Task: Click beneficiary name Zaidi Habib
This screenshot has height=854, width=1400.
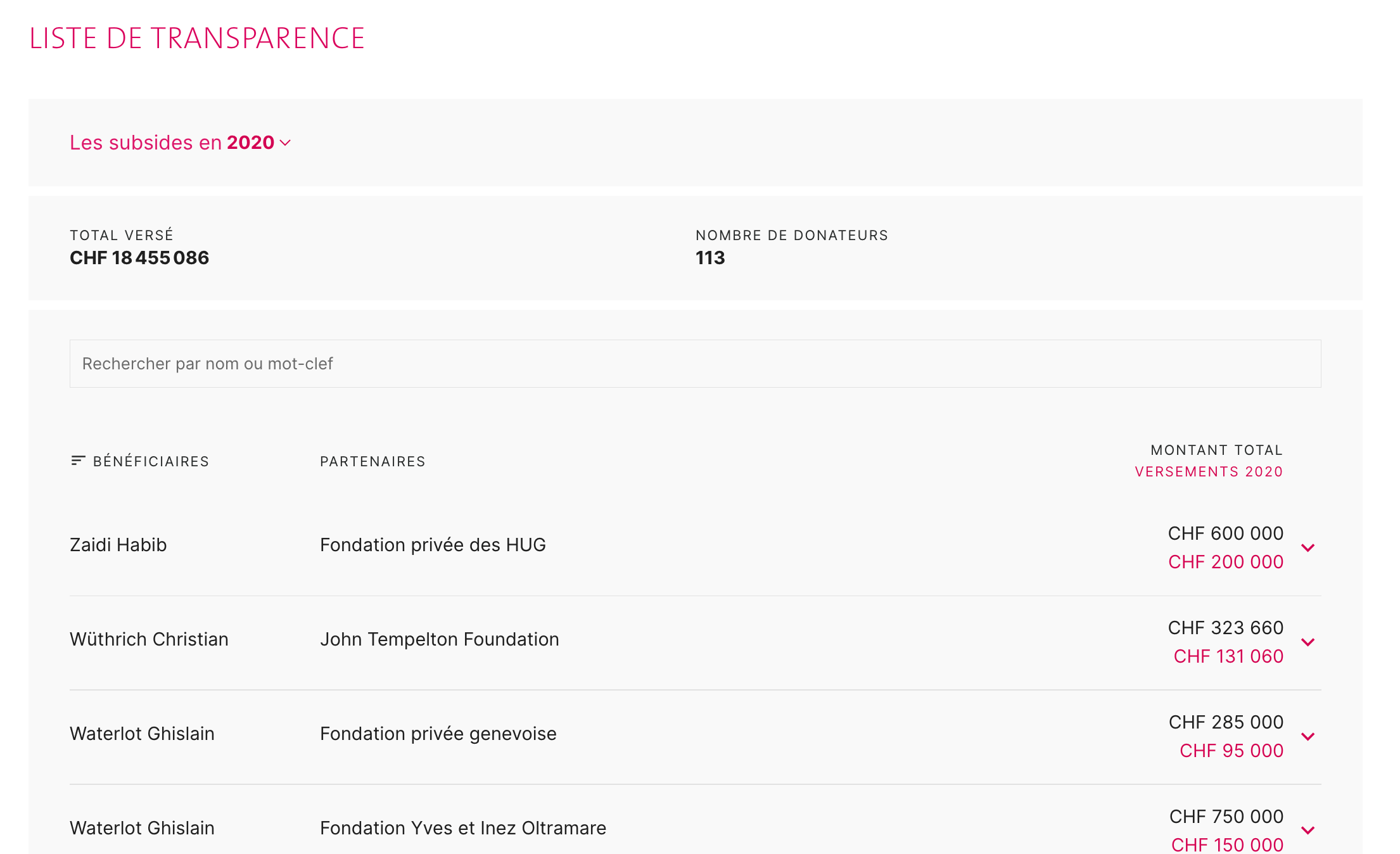Action: (118, 545)
